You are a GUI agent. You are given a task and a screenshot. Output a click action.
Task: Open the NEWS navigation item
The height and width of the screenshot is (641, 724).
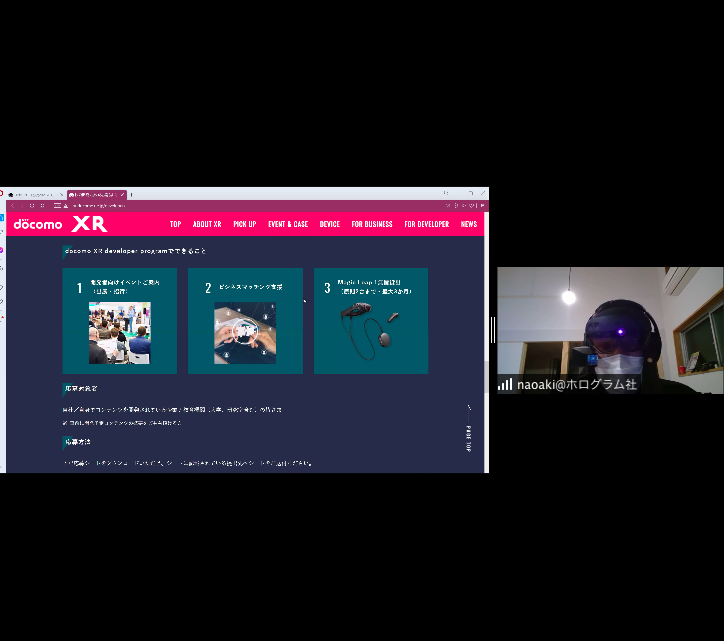coord(469,224)
